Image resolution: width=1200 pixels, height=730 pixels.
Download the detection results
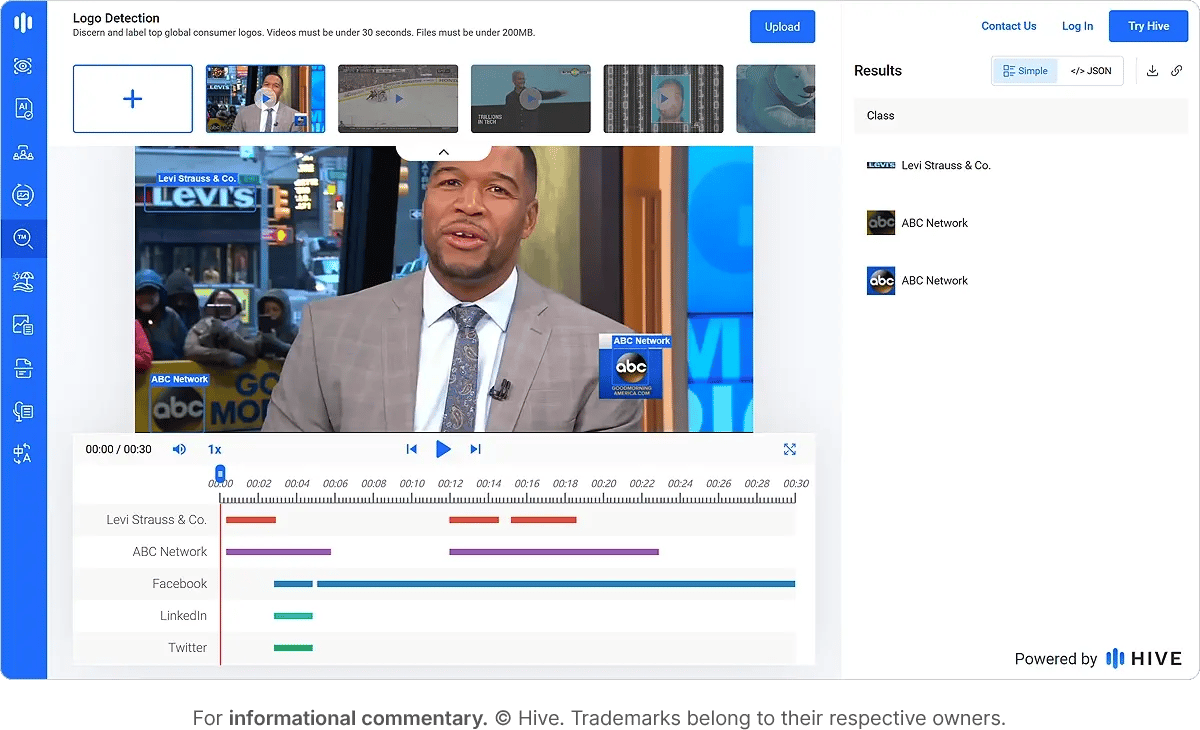[1152, 70]
